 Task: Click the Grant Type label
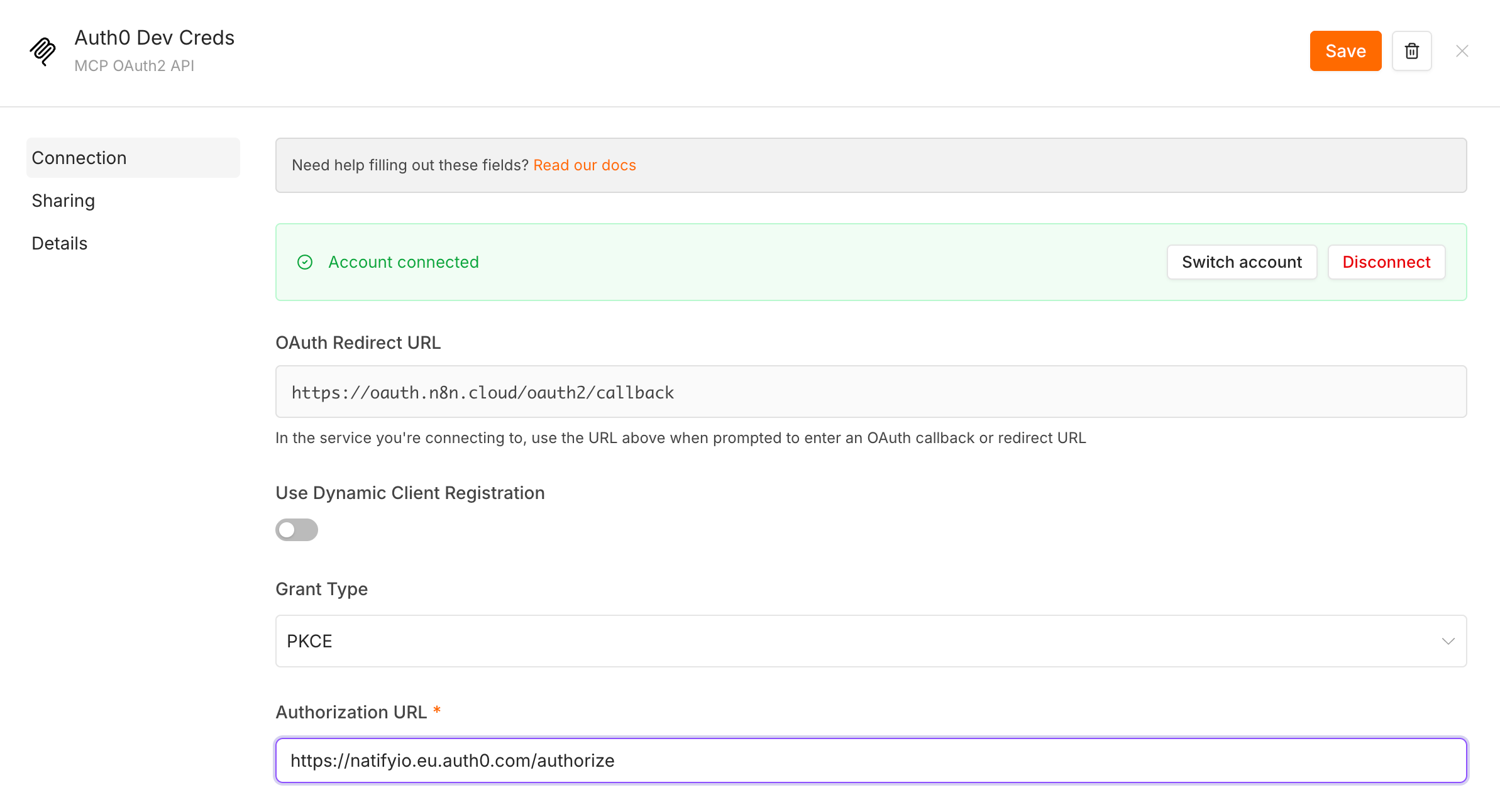[x=322, y=589]
